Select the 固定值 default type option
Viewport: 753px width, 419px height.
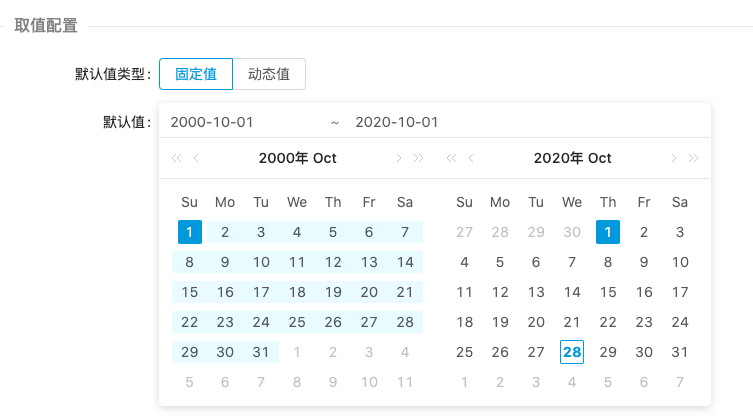[x=196, y=74]
